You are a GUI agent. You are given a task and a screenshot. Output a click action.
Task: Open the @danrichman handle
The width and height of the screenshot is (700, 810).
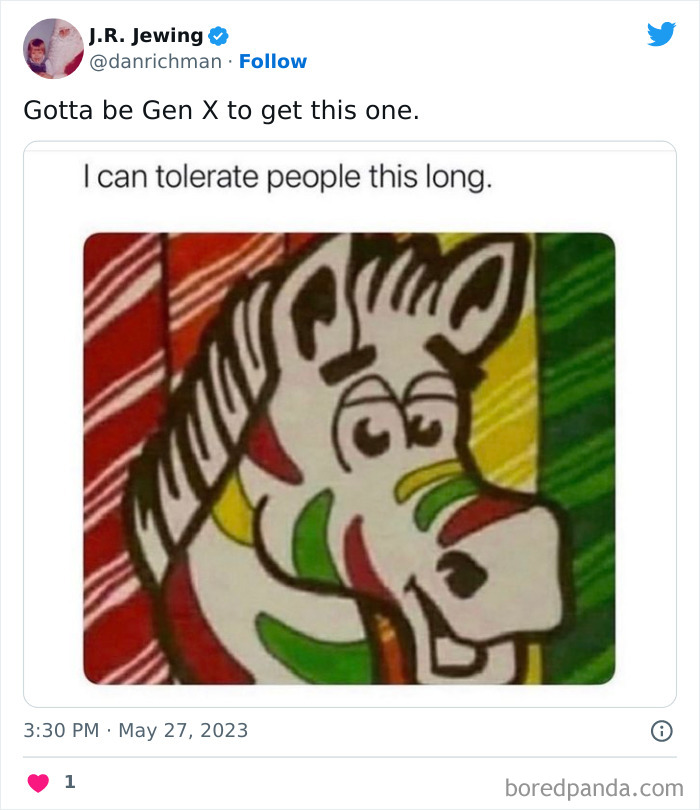(155, 61)
